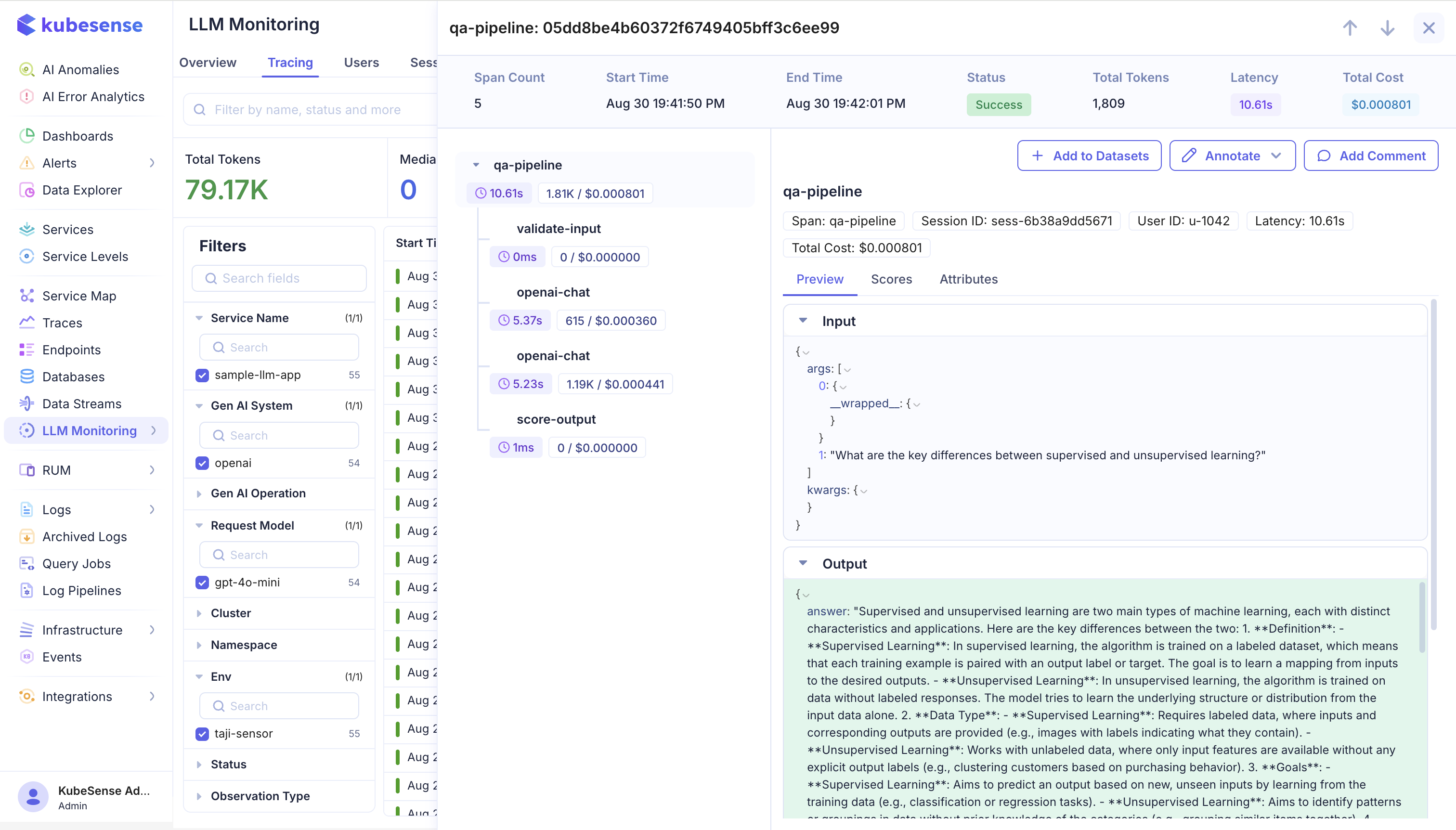Switch to the Users tab

[x=361, y=63]
